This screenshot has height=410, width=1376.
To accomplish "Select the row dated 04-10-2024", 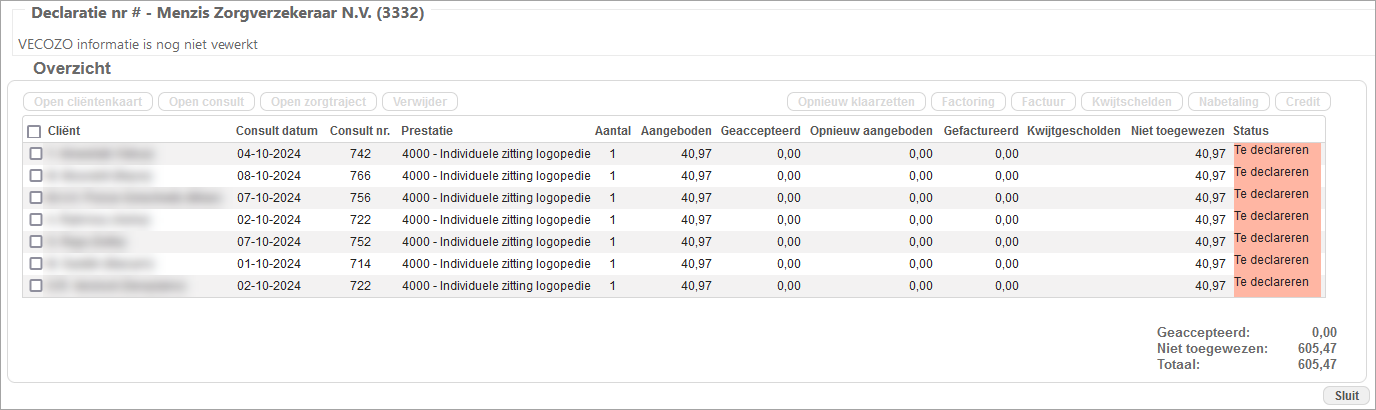I will click(x=268, y=154).
